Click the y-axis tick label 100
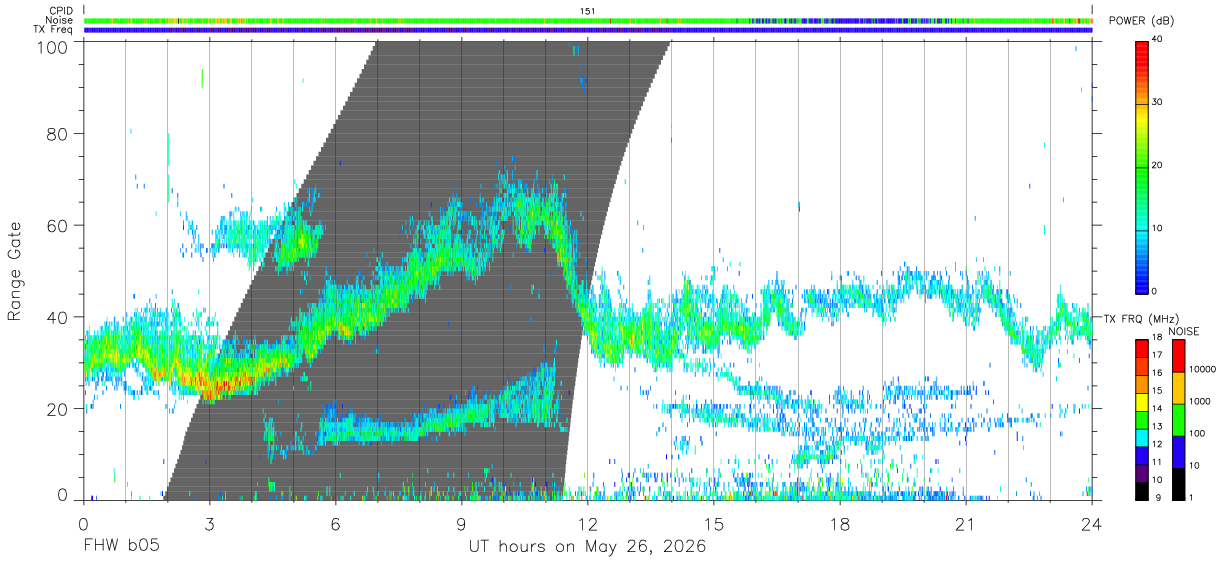This screenshot has width=1228, height=567. point(52,47)
